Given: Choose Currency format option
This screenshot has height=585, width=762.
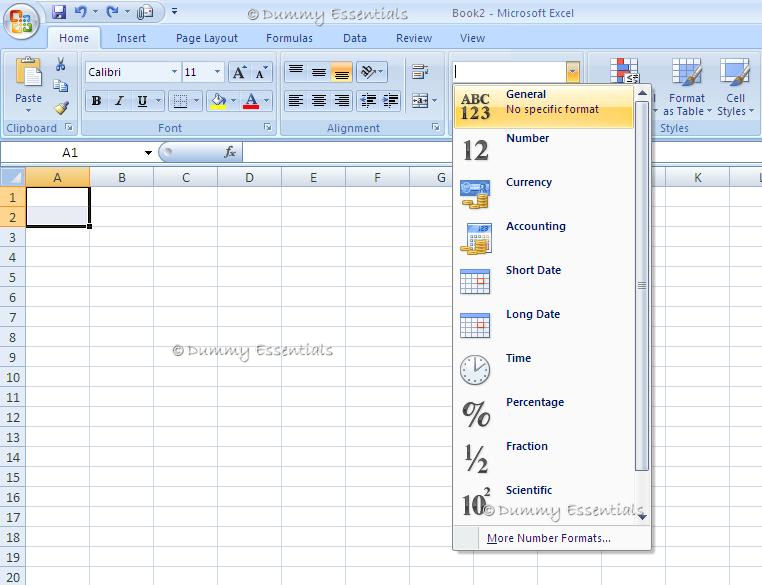Looking at the screenshot, I should (544, 194).
